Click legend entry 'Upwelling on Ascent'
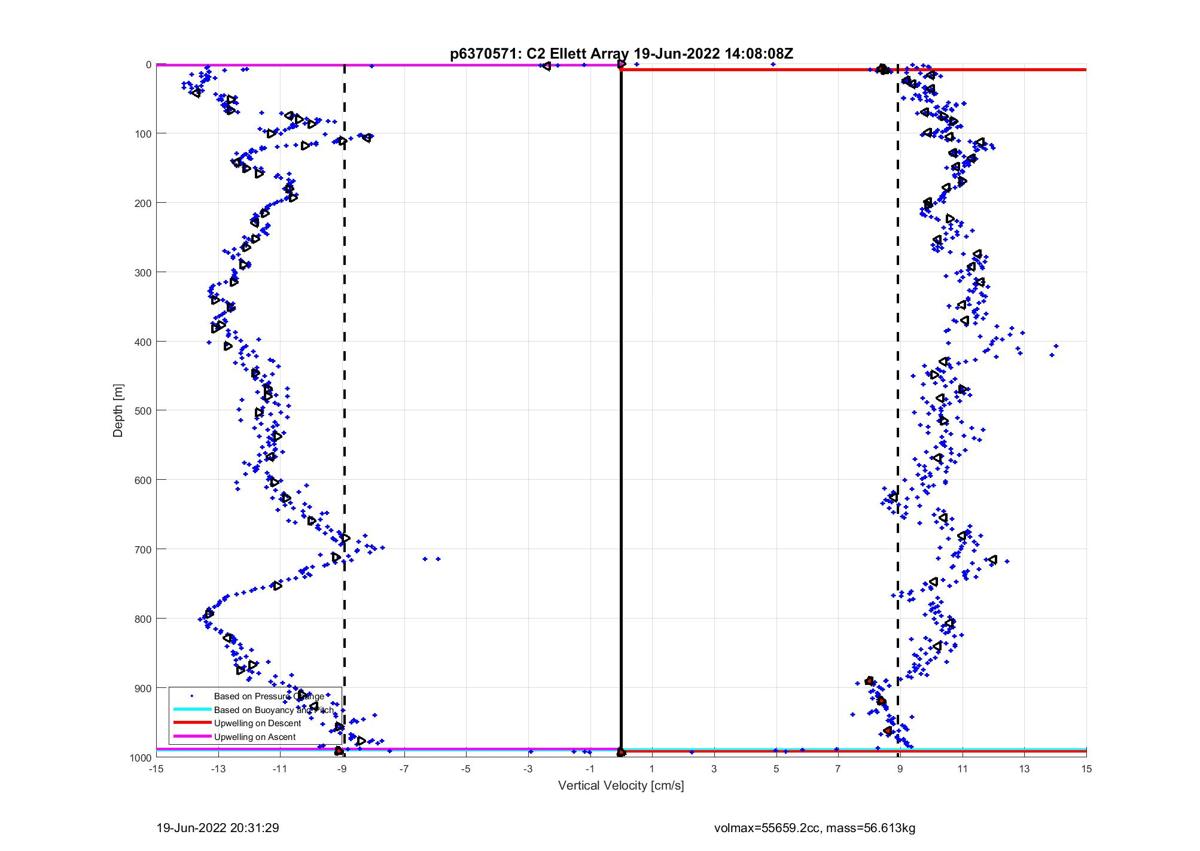 tap(255, 737)
